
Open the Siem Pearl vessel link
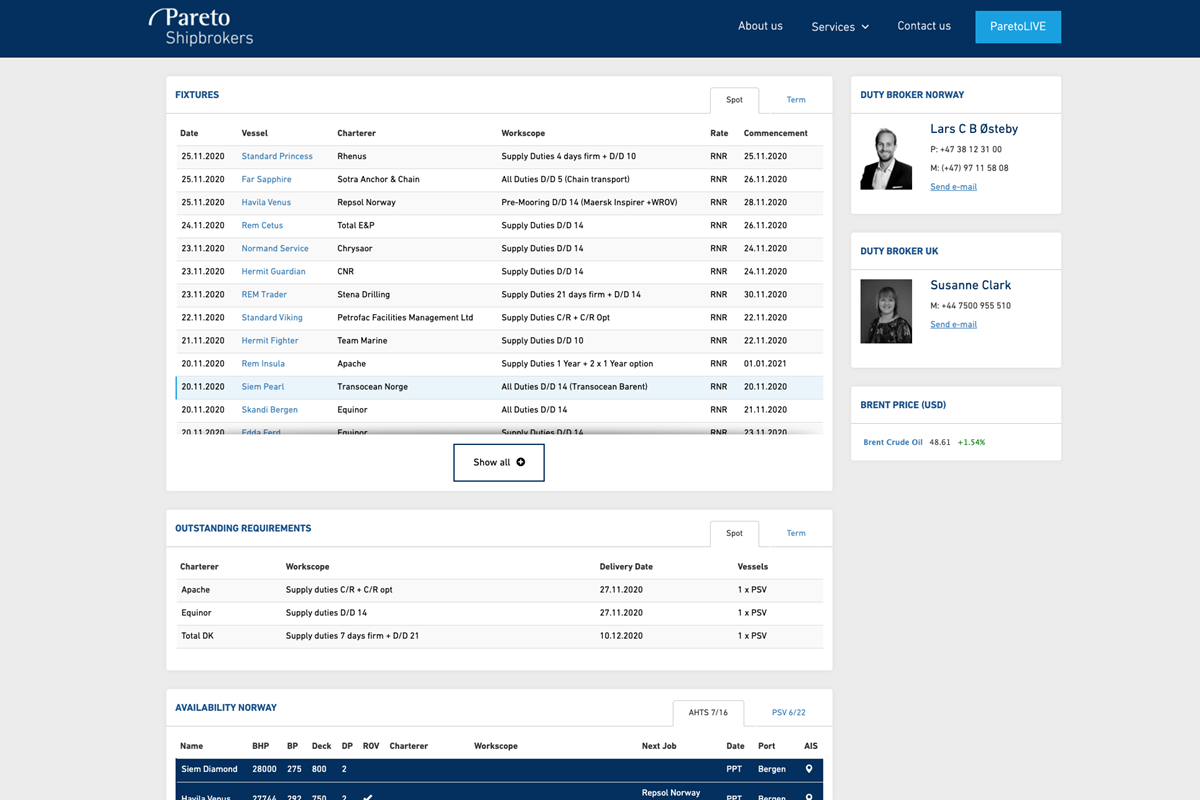point(263,386)
